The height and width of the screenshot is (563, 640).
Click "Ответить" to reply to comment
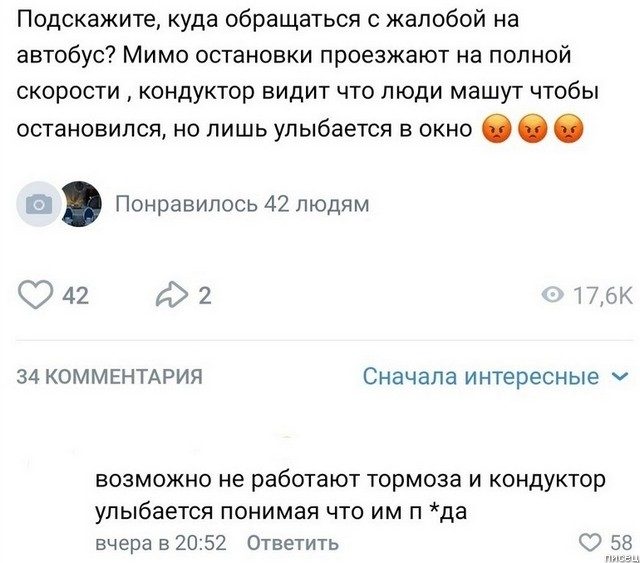[x=292, y=543]
